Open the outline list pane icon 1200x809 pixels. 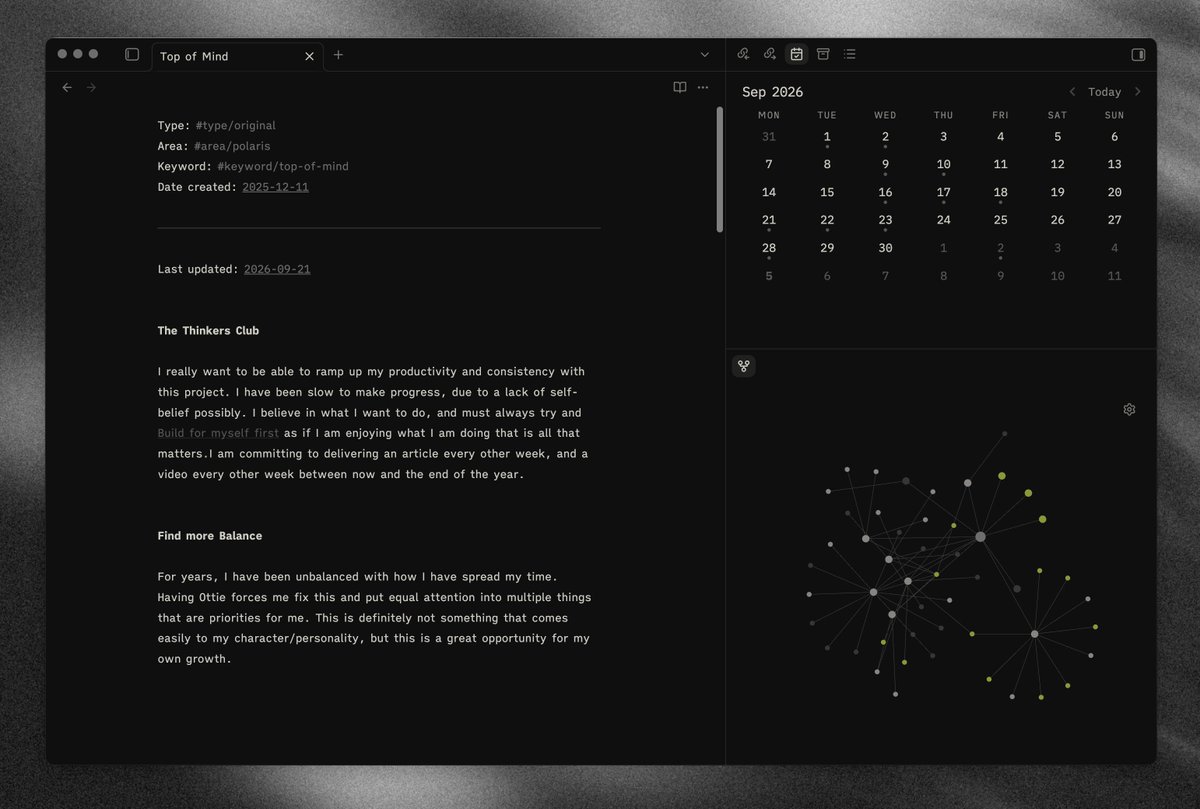click(849, 54)
